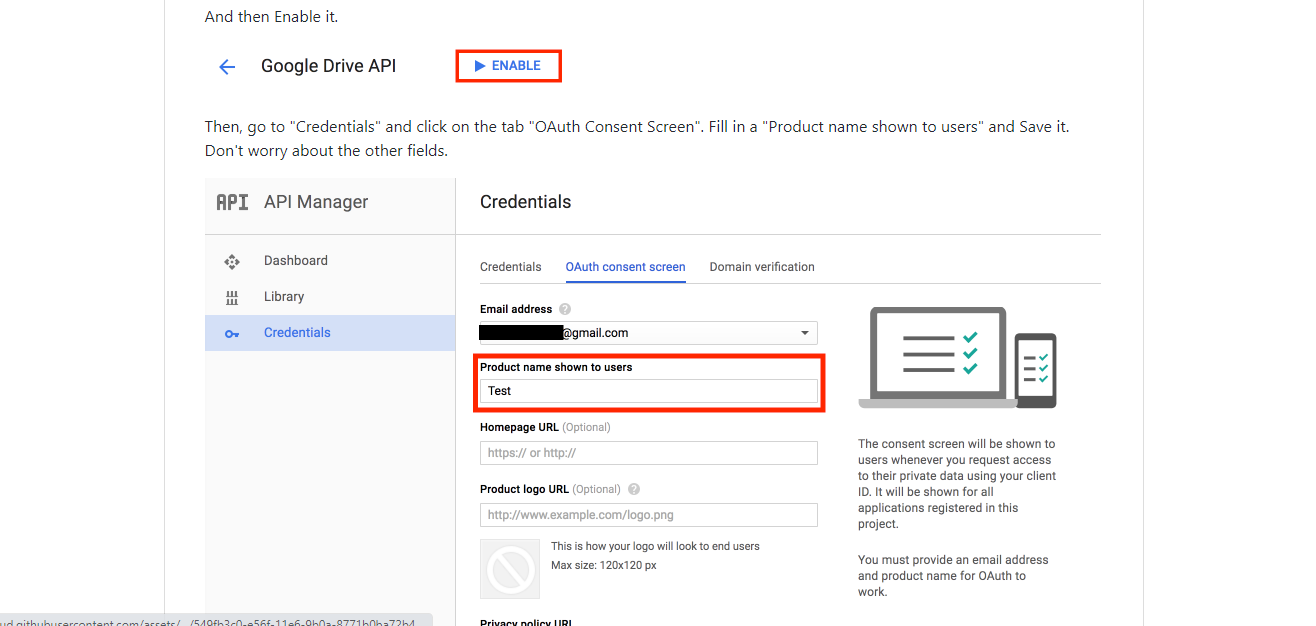Click the Homepage URL label
The height and width of the screenshot is (626, 1316).
[x=520, y=427]
